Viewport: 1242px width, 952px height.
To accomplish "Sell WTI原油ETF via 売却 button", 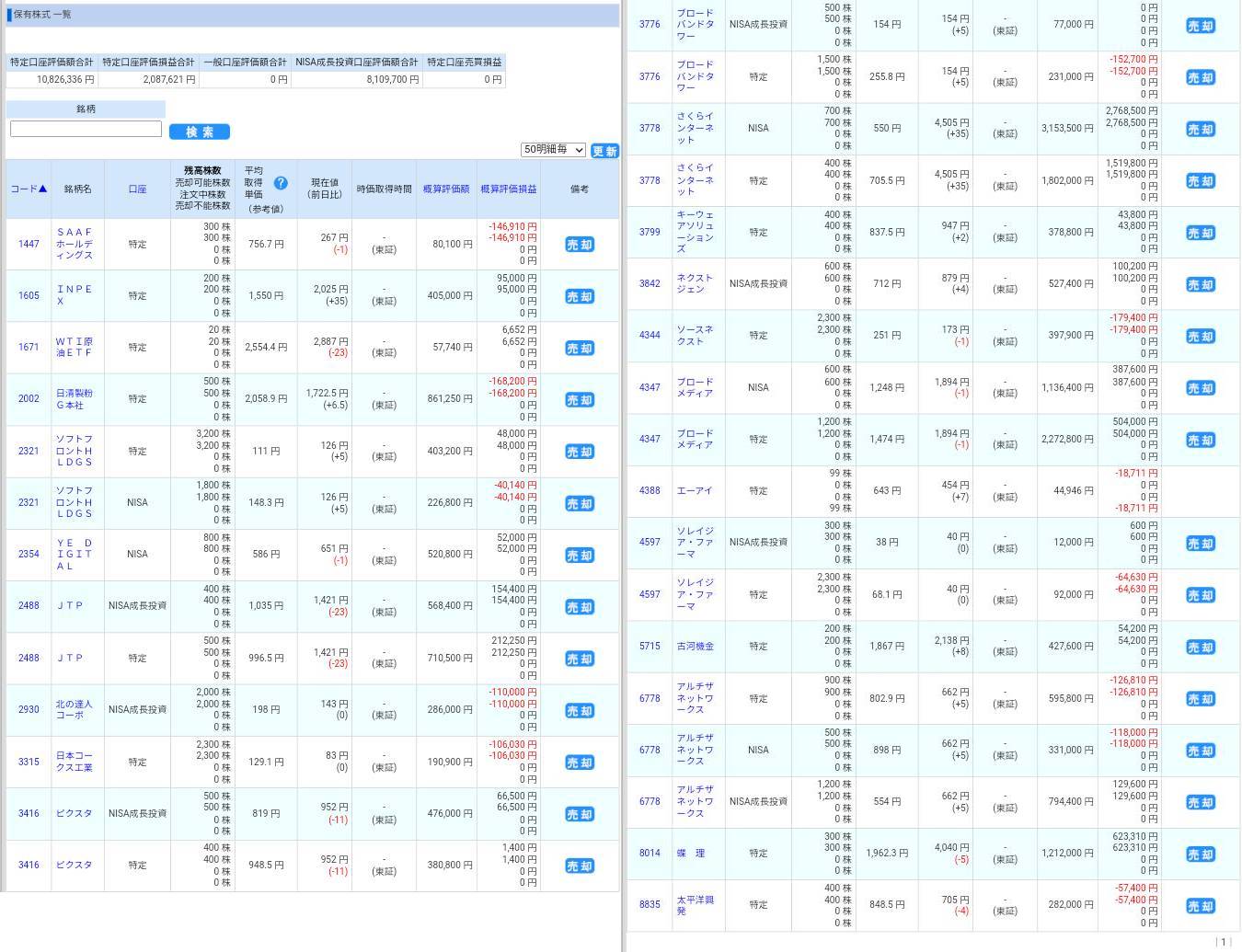I will pos(580,348).
